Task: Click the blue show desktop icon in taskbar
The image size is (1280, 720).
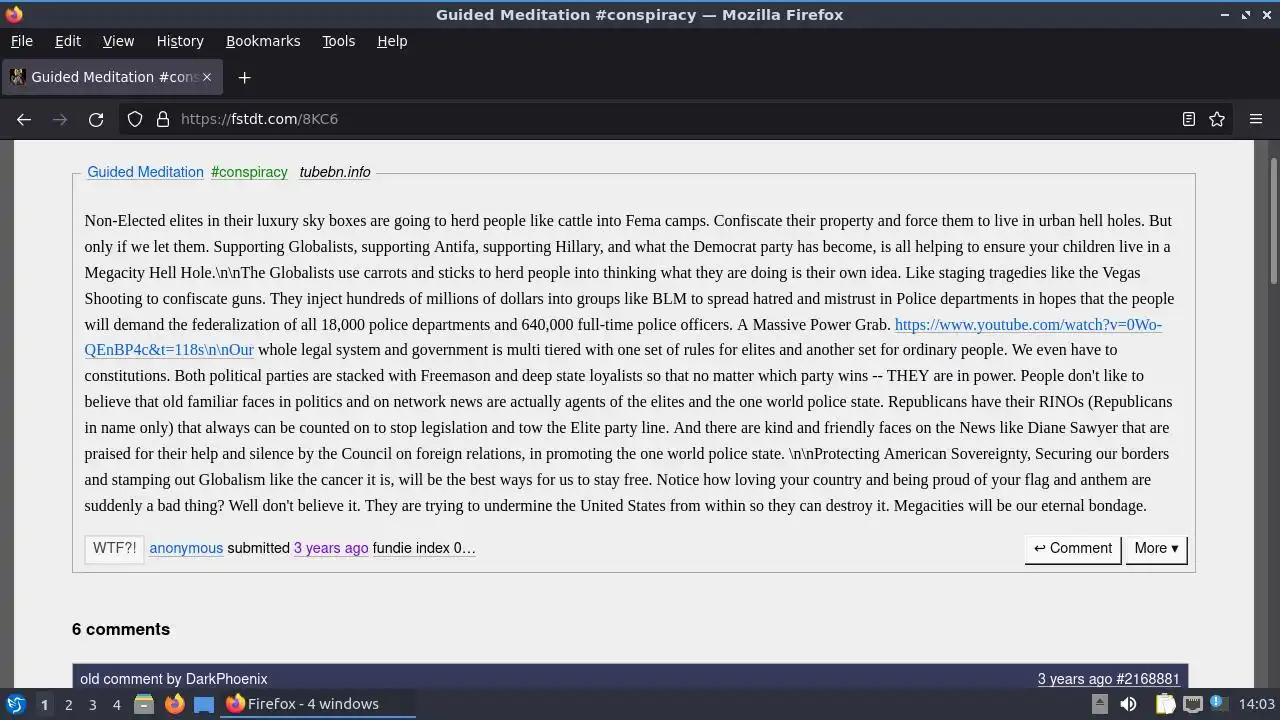Action: click(x=204, y=704)
